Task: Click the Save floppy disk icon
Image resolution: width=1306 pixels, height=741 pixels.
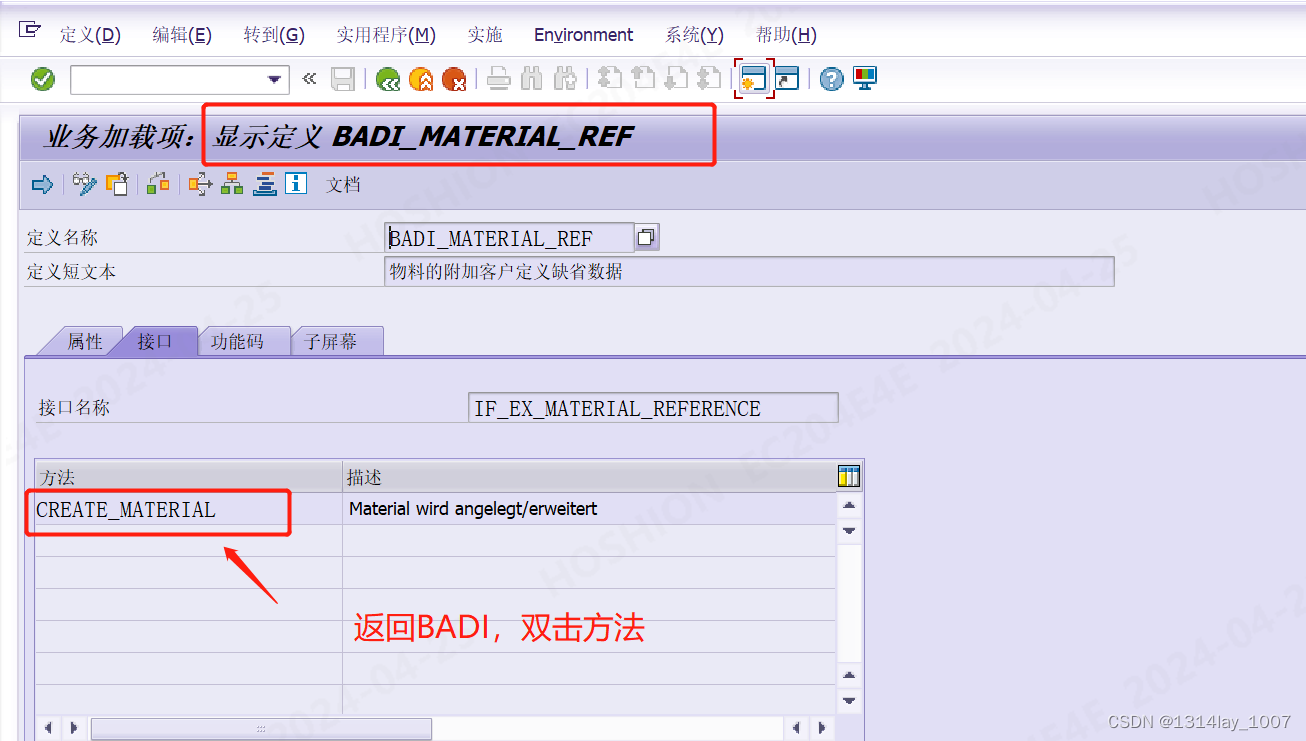Action: click(343, 79)
